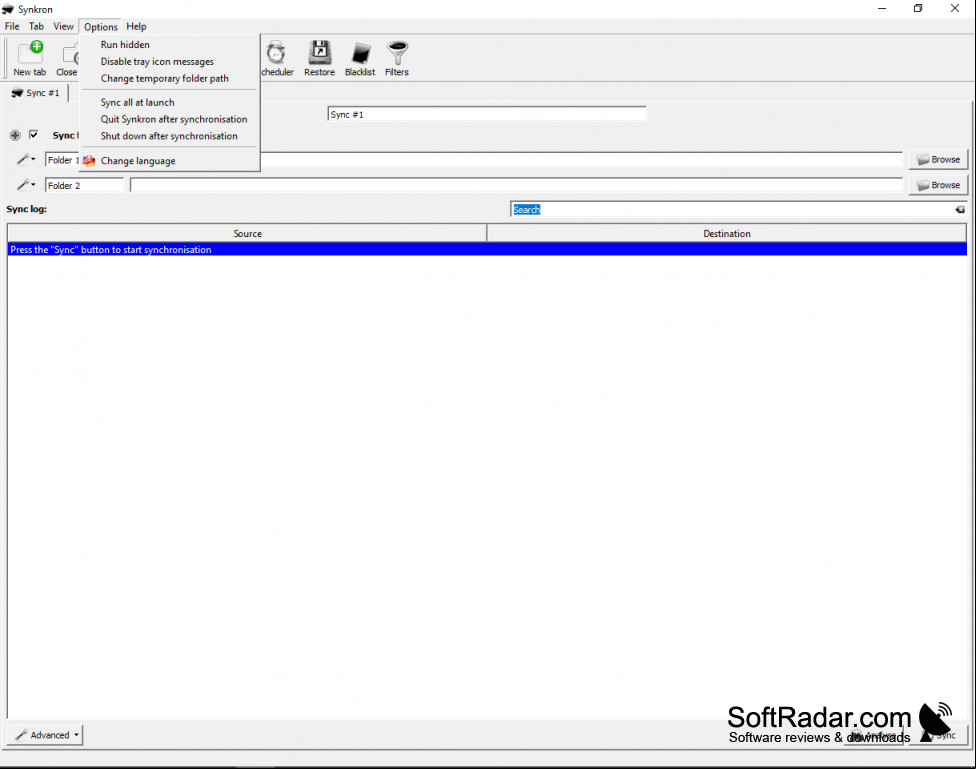This screenshot has width=976, height=769.
Task: Click the Restore toolbar icon
Action: 319,59
